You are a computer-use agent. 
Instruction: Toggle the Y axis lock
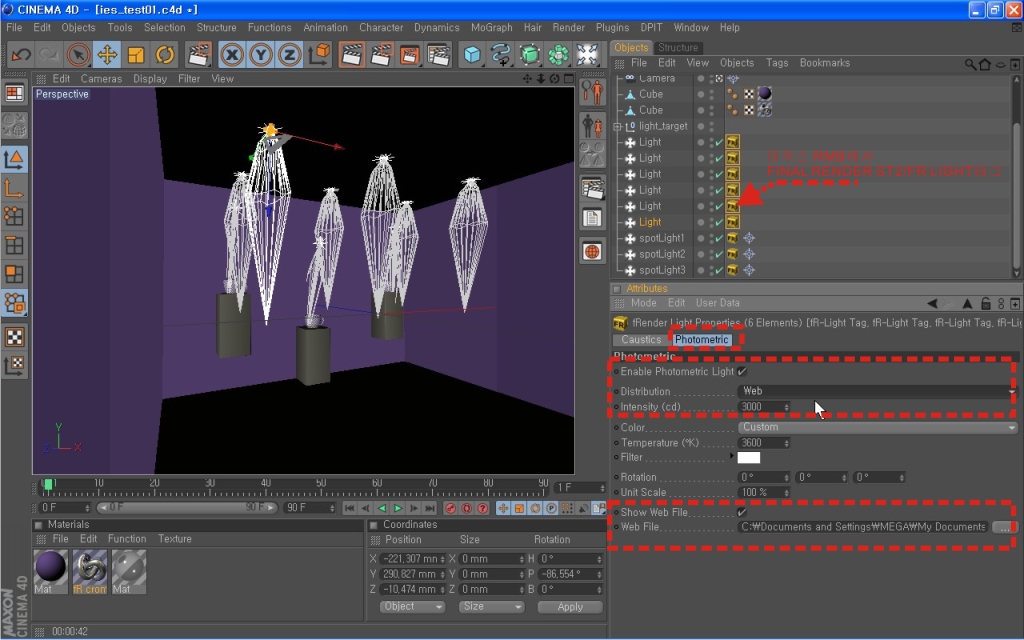point(261,55)
